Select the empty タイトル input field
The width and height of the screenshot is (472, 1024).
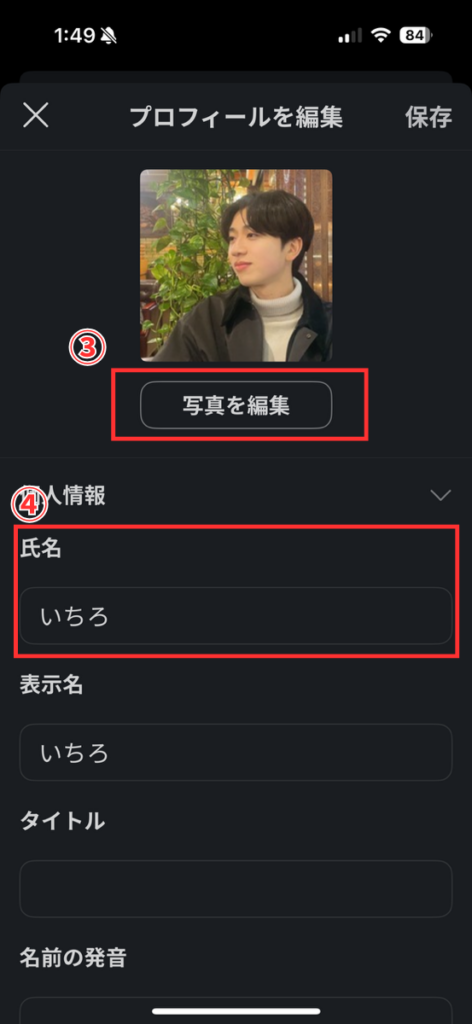tap(236, 889)
